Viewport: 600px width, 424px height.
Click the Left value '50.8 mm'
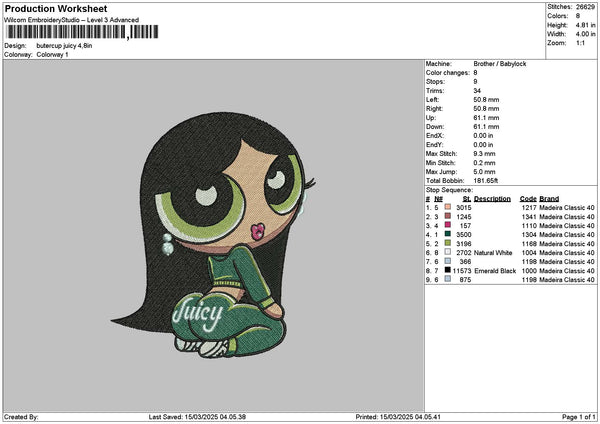tap(486, 99)
